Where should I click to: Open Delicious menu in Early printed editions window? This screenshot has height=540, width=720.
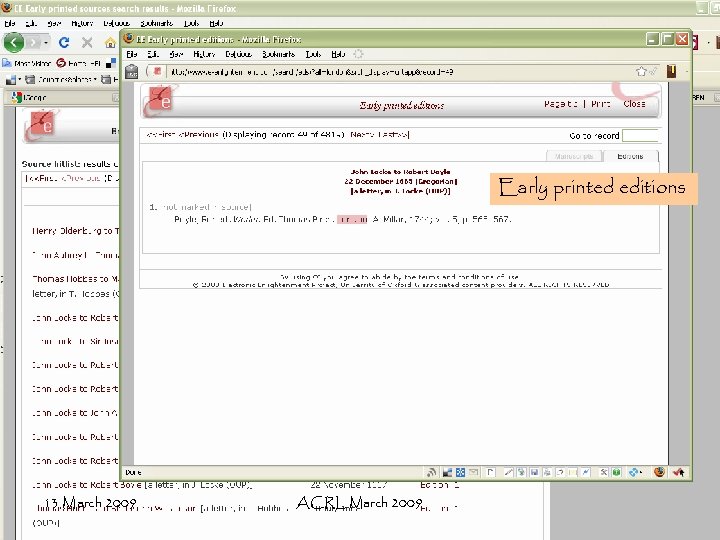(238, 54)
